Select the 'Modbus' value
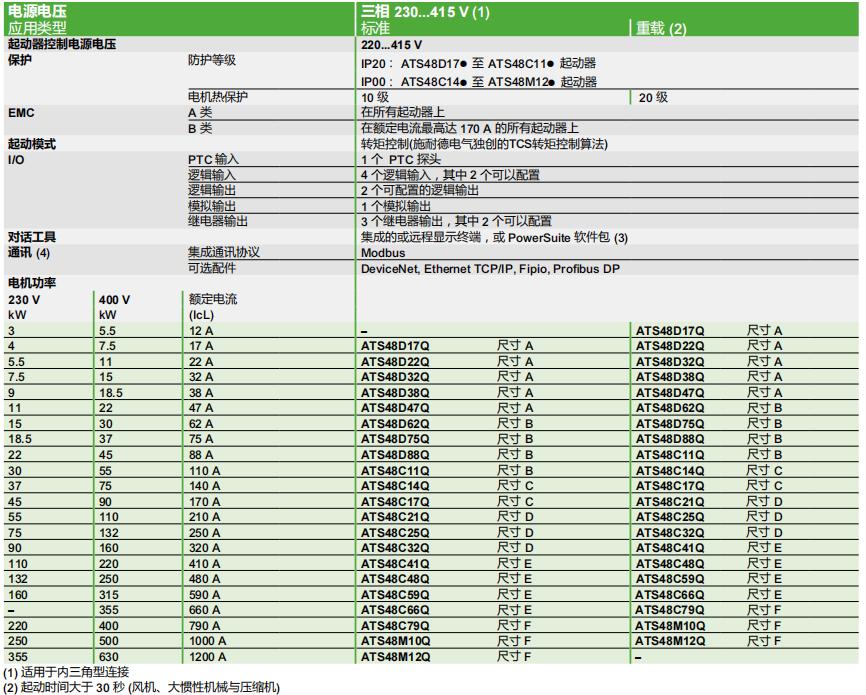 pos(383,253)
